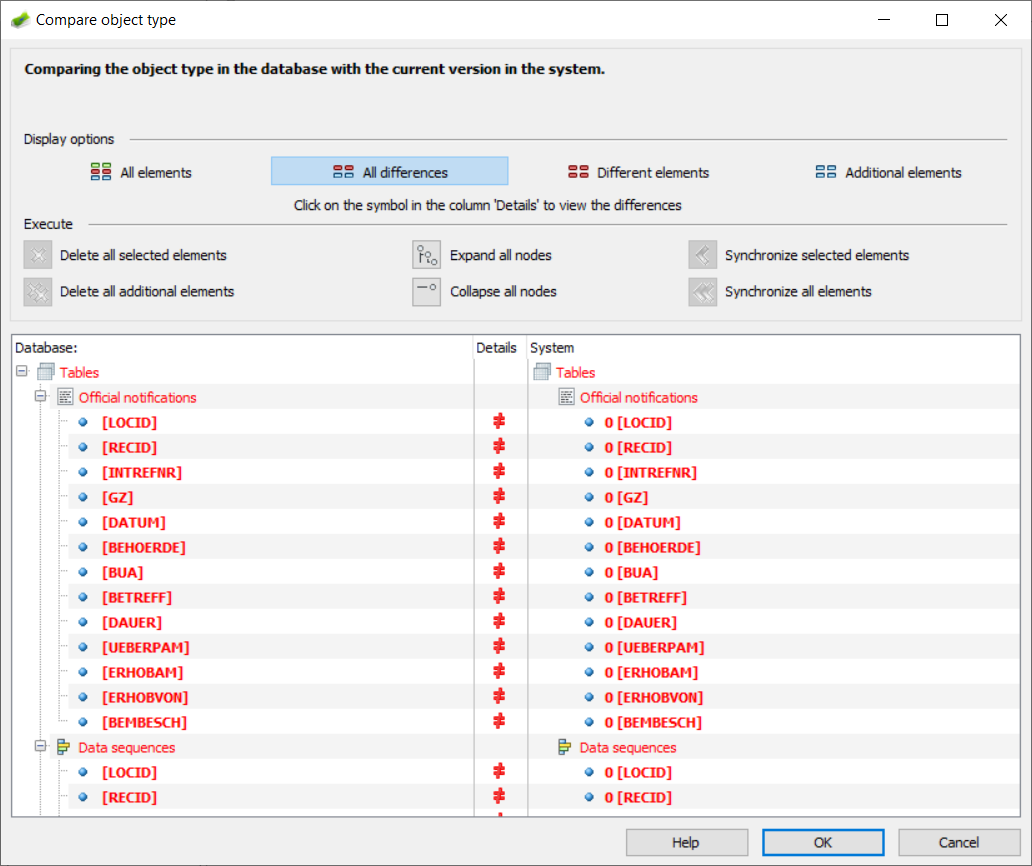Click the difference symbol next to [LOCID]

click(x=497, y=421)
